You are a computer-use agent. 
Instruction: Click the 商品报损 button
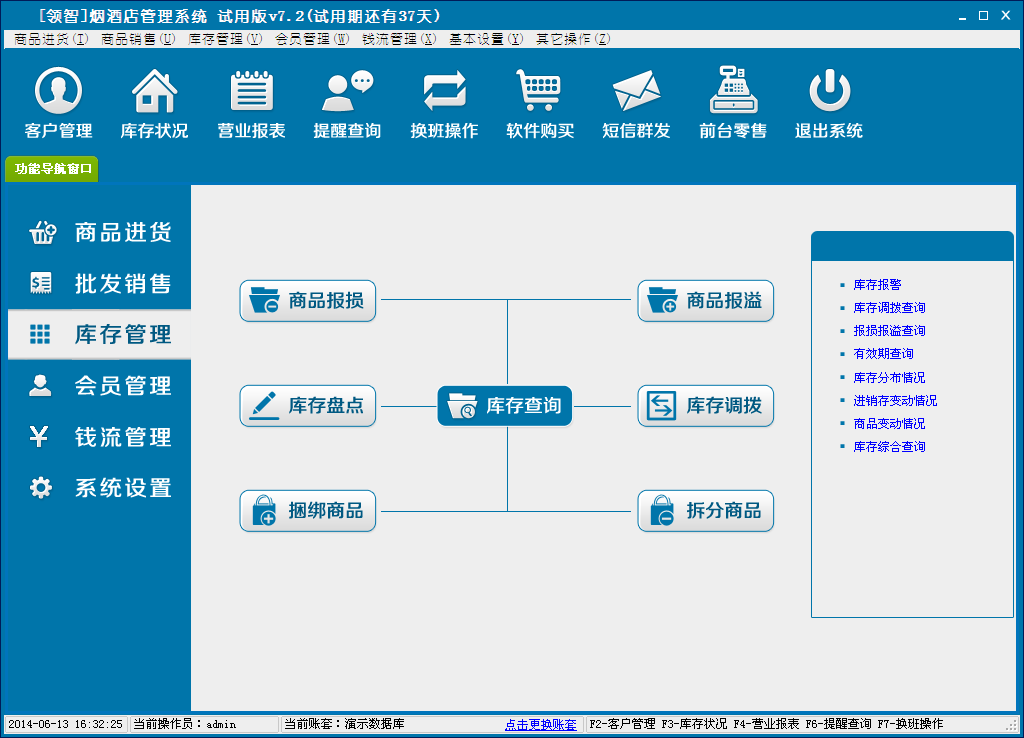click(x=308, y=300)
